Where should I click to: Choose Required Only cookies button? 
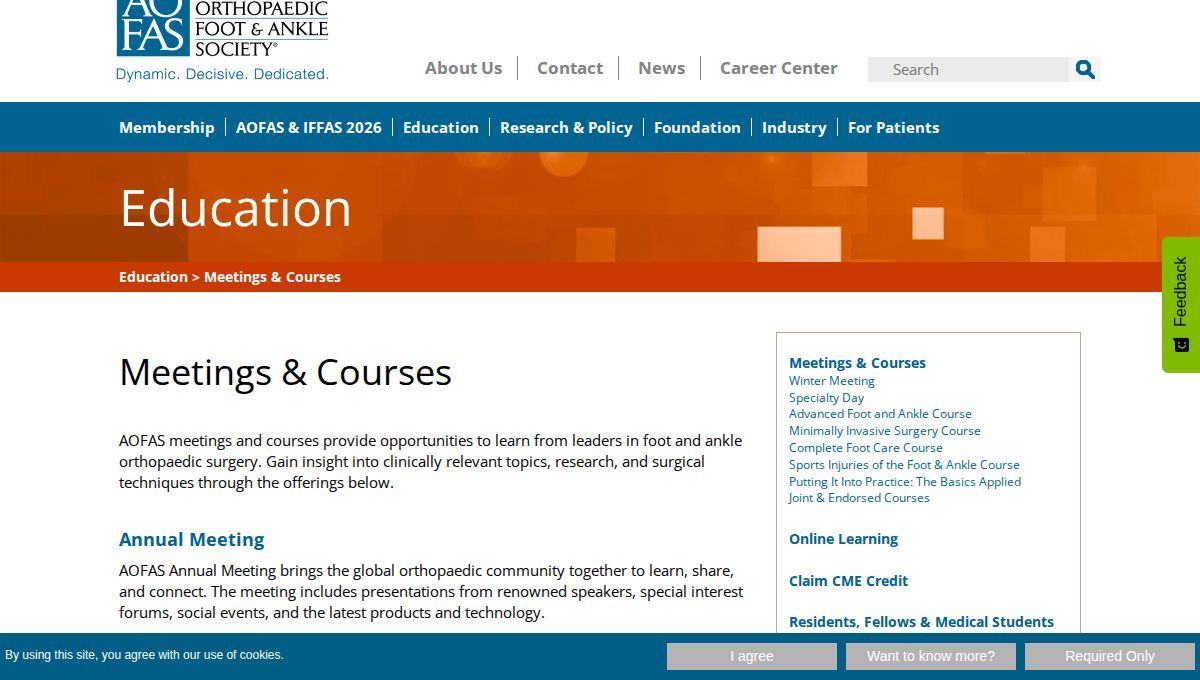click(1110, 656)
